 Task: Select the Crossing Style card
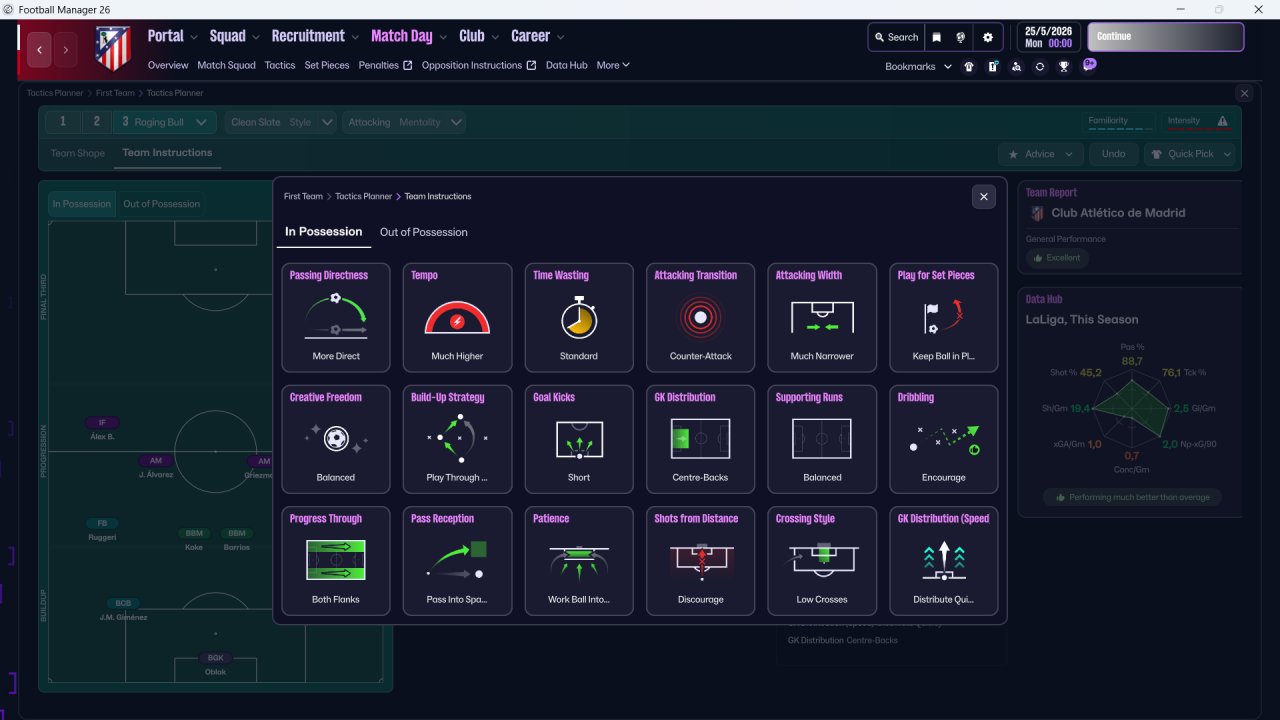coord(822,561)
